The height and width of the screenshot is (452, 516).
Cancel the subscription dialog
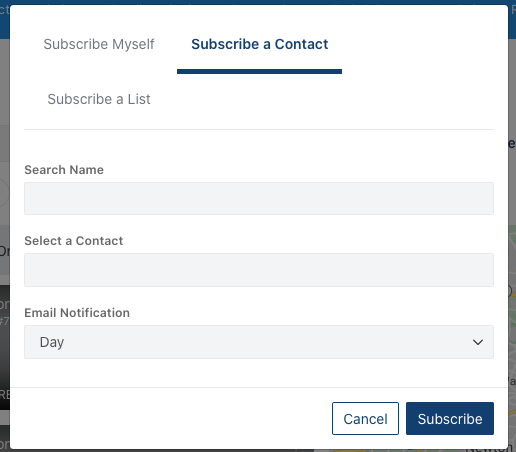click(x=365, y=418)
